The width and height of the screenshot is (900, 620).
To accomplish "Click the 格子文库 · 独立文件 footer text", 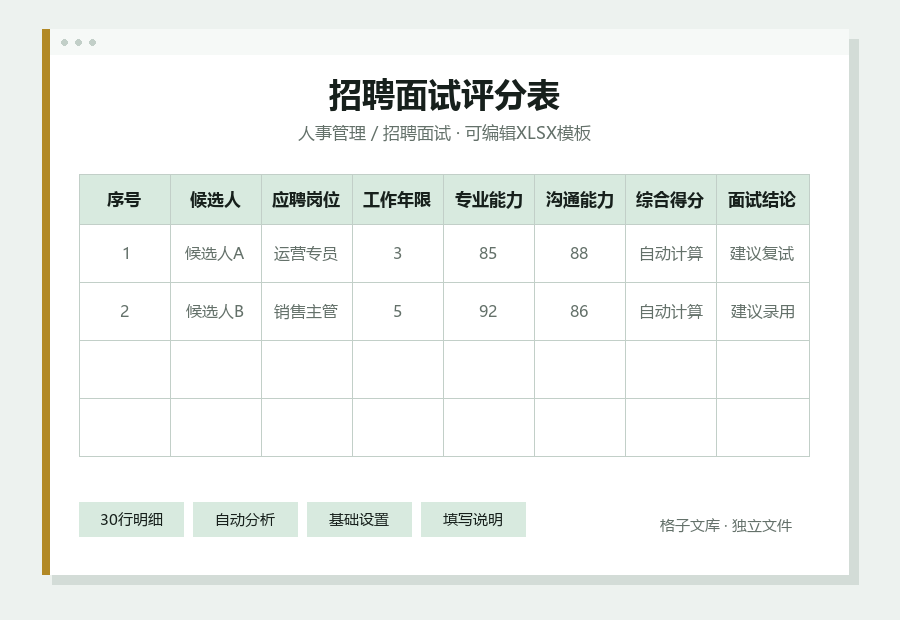I will coord(726,525).
